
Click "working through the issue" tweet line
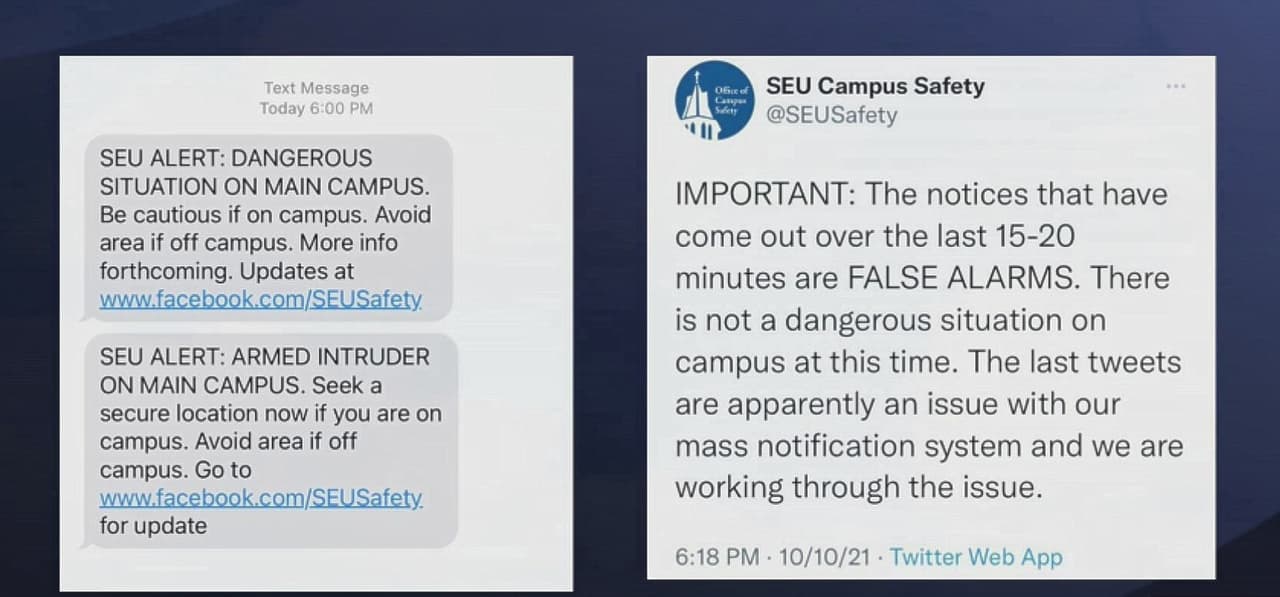pyautogui.click(x=858, y=488)
